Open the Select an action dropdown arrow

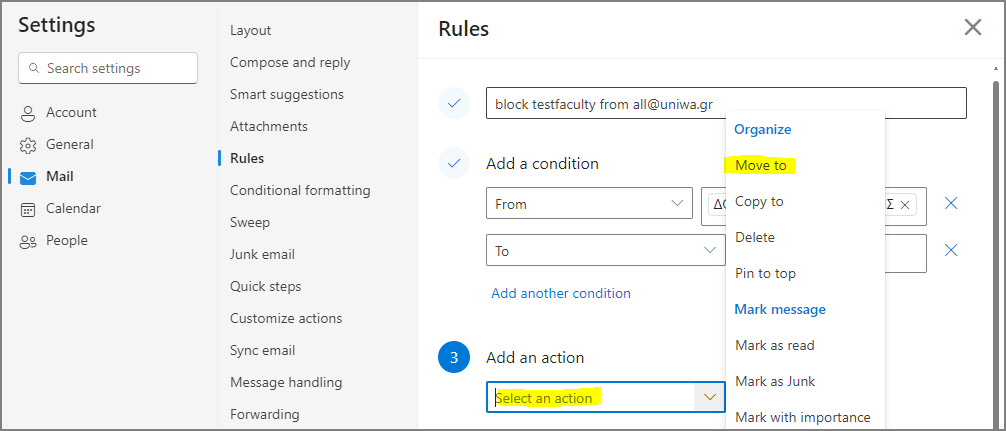click(x=710, y=398)
